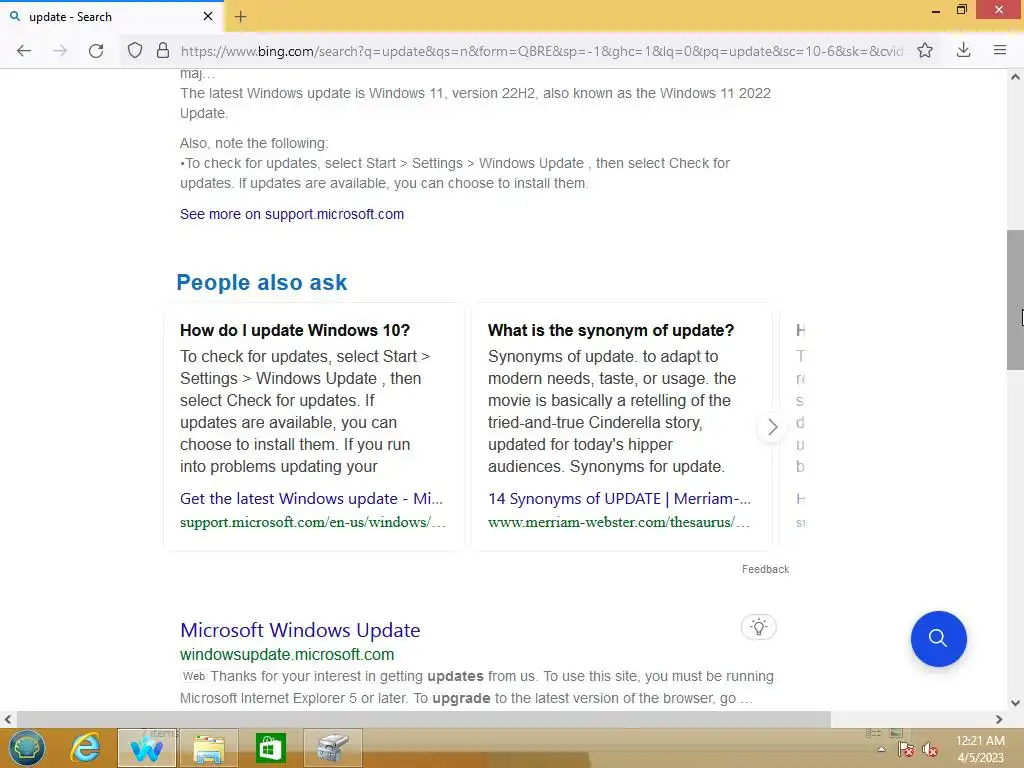Click the Feedback link
This screenshot has width=1024, height=768.
coord(765,569)
